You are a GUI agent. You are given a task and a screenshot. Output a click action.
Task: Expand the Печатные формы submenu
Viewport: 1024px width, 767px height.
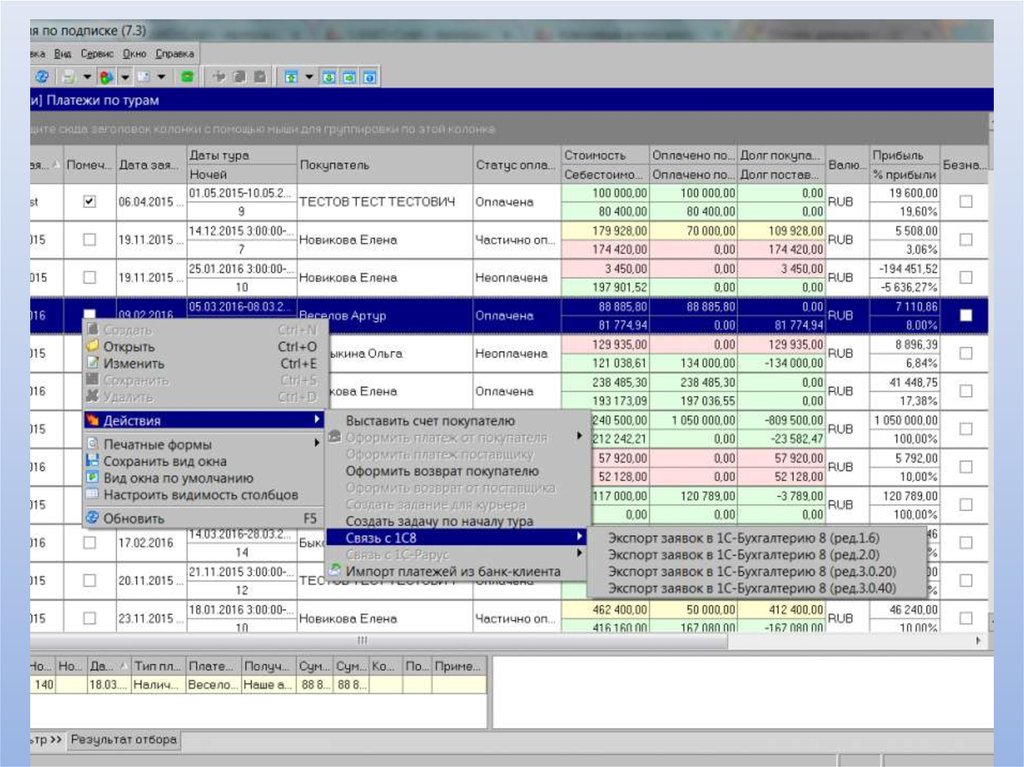(204, 444)
